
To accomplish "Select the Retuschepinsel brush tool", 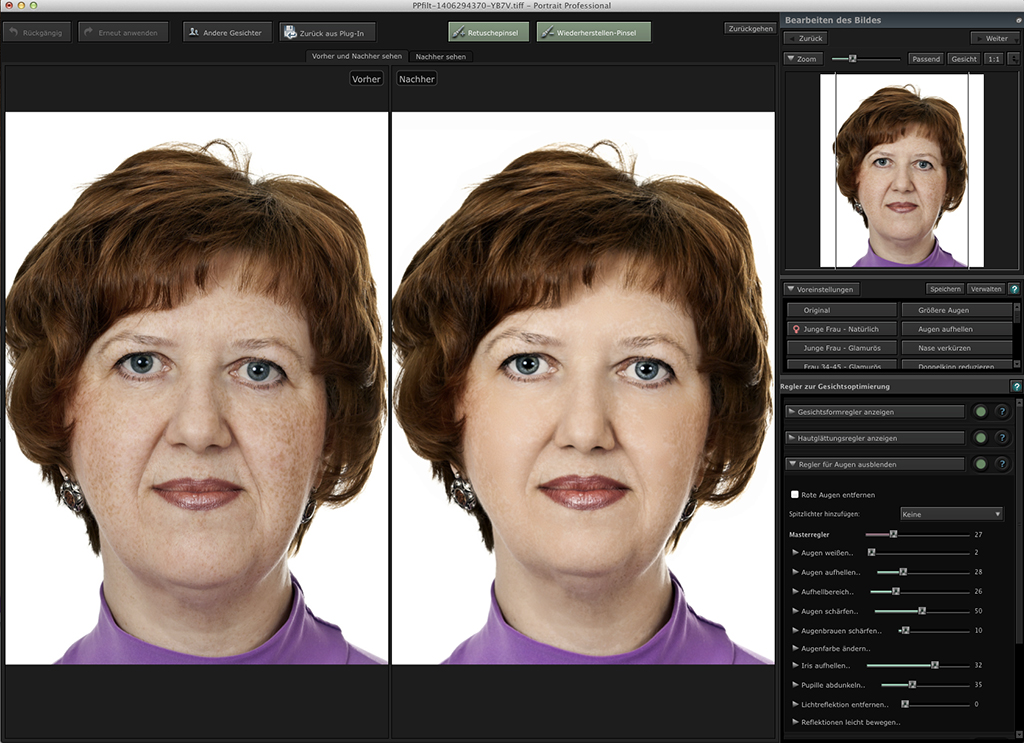I will point(489,32).
